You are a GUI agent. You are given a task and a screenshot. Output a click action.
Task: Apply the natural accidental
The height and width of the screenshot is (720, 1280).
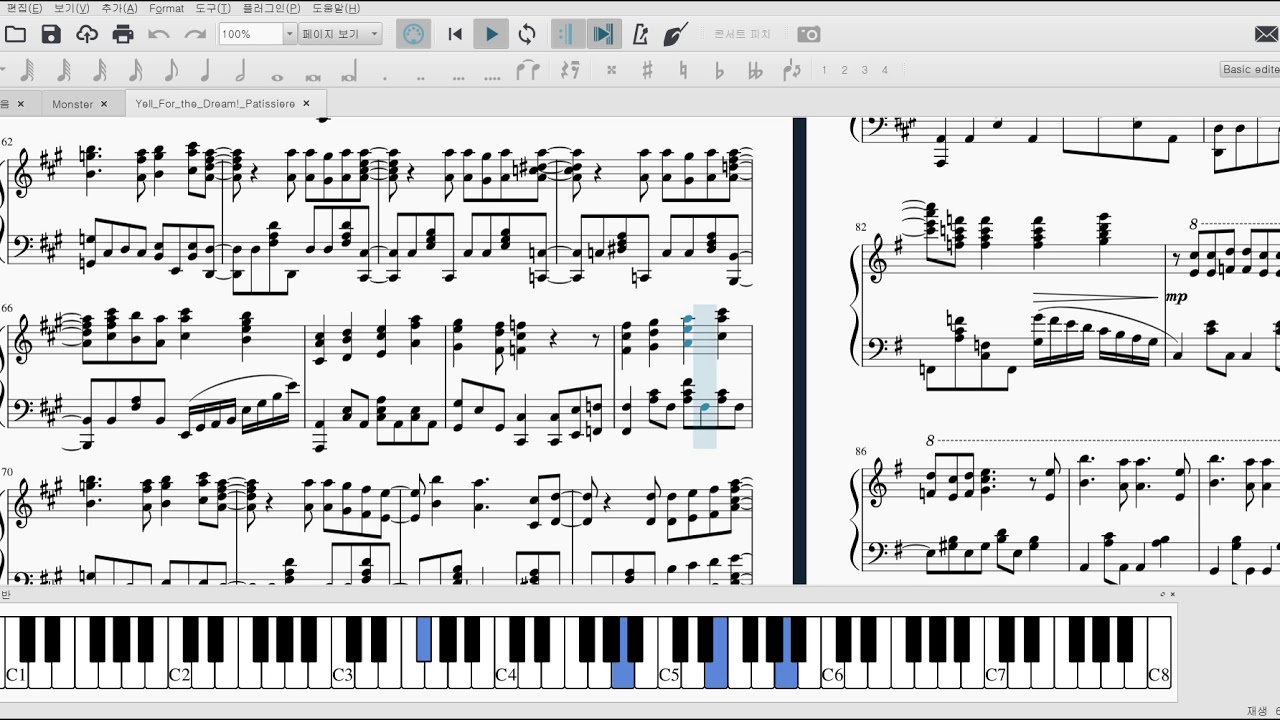click(684, 71)
